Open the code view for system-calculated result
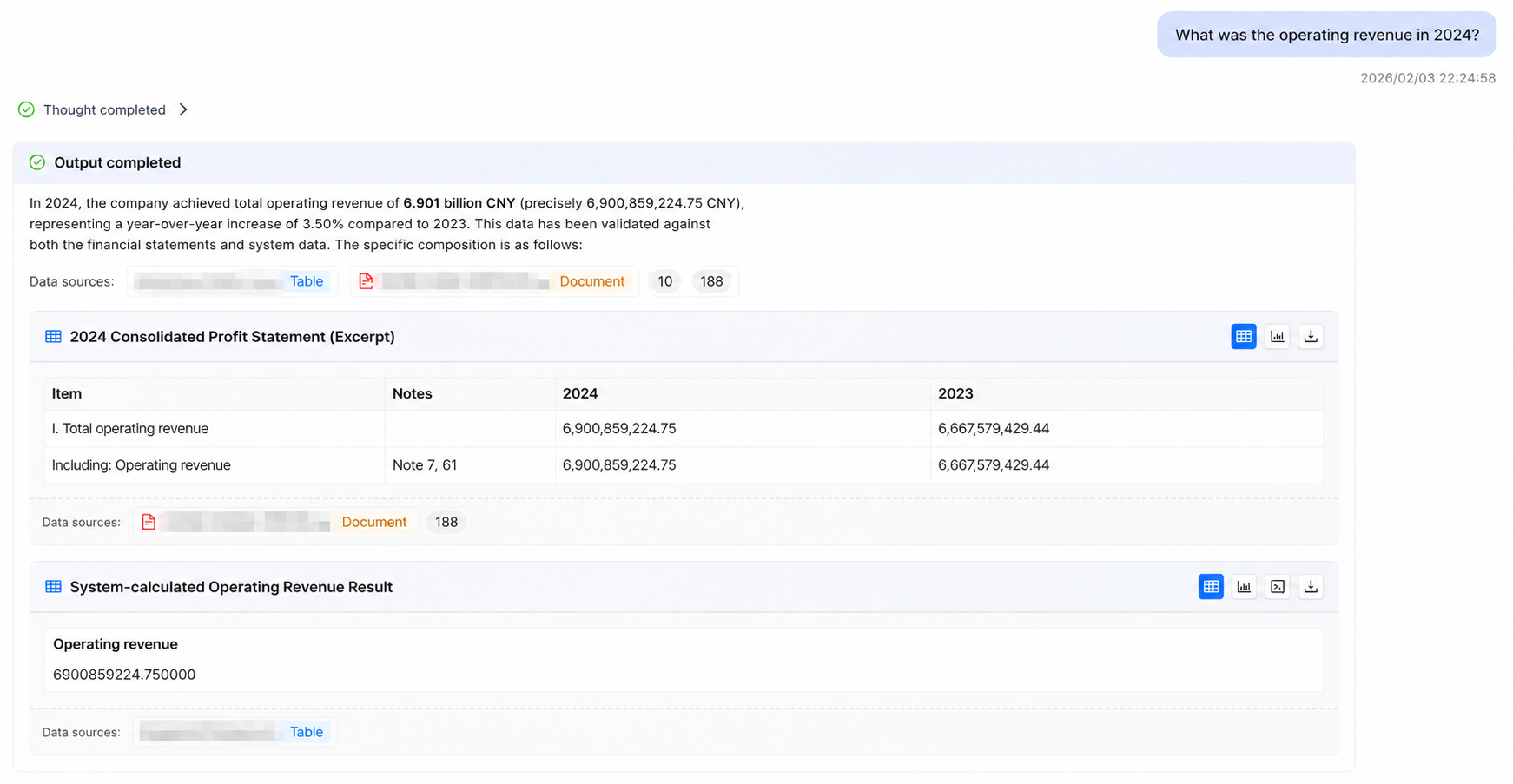1513x784 pixels. point(1277,587)
